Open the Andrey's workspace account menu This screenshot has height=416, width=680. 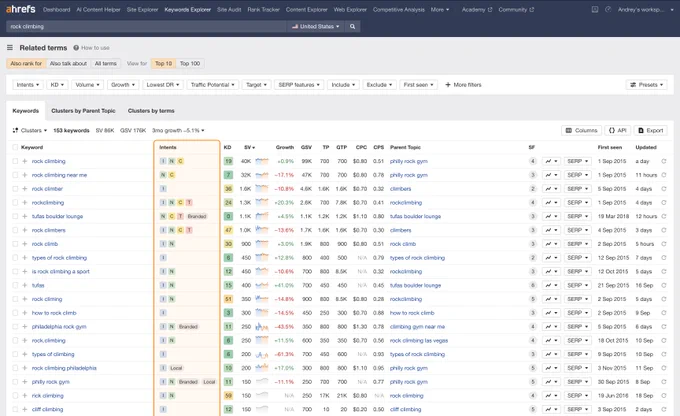[645, 9]
